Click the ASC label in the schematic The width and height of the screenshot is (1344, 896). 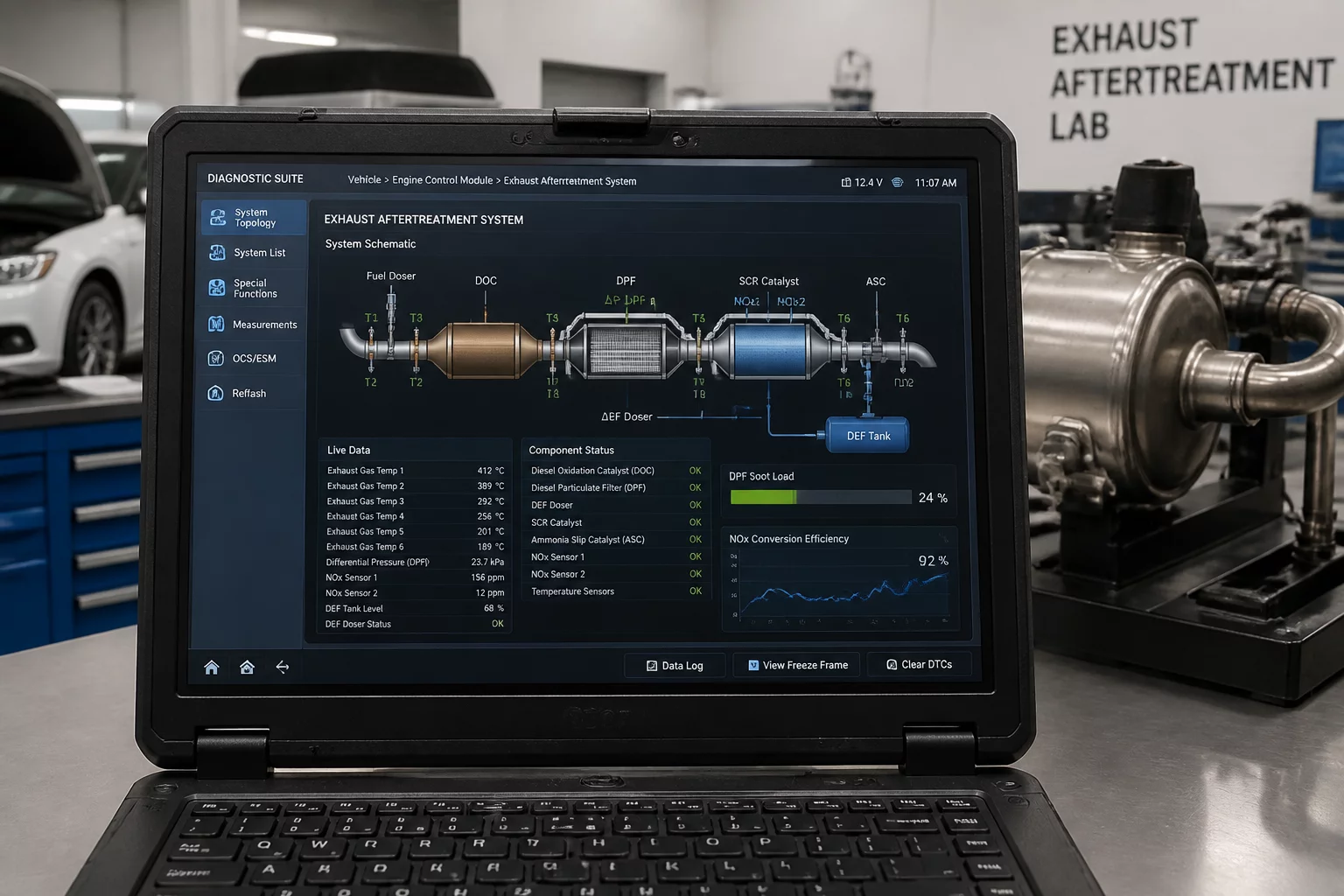[876, 282]
